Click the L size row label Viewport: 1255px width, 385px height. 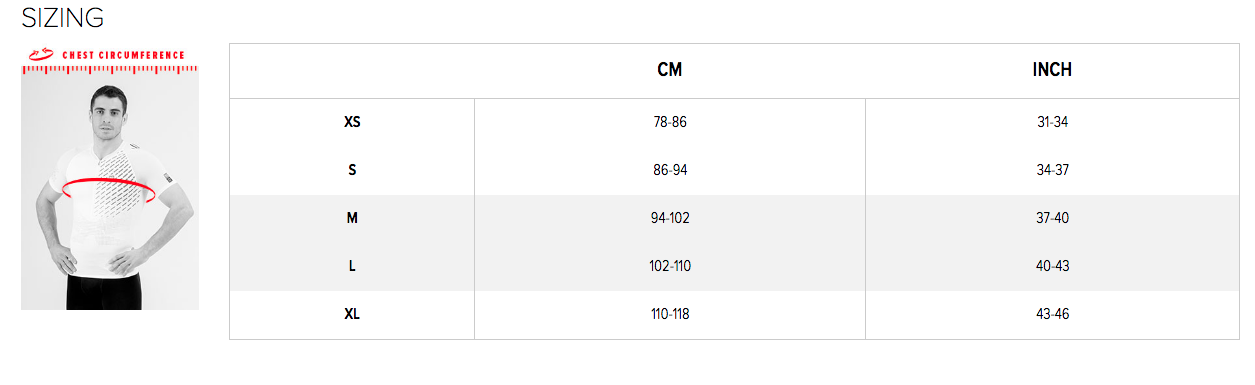352,266
